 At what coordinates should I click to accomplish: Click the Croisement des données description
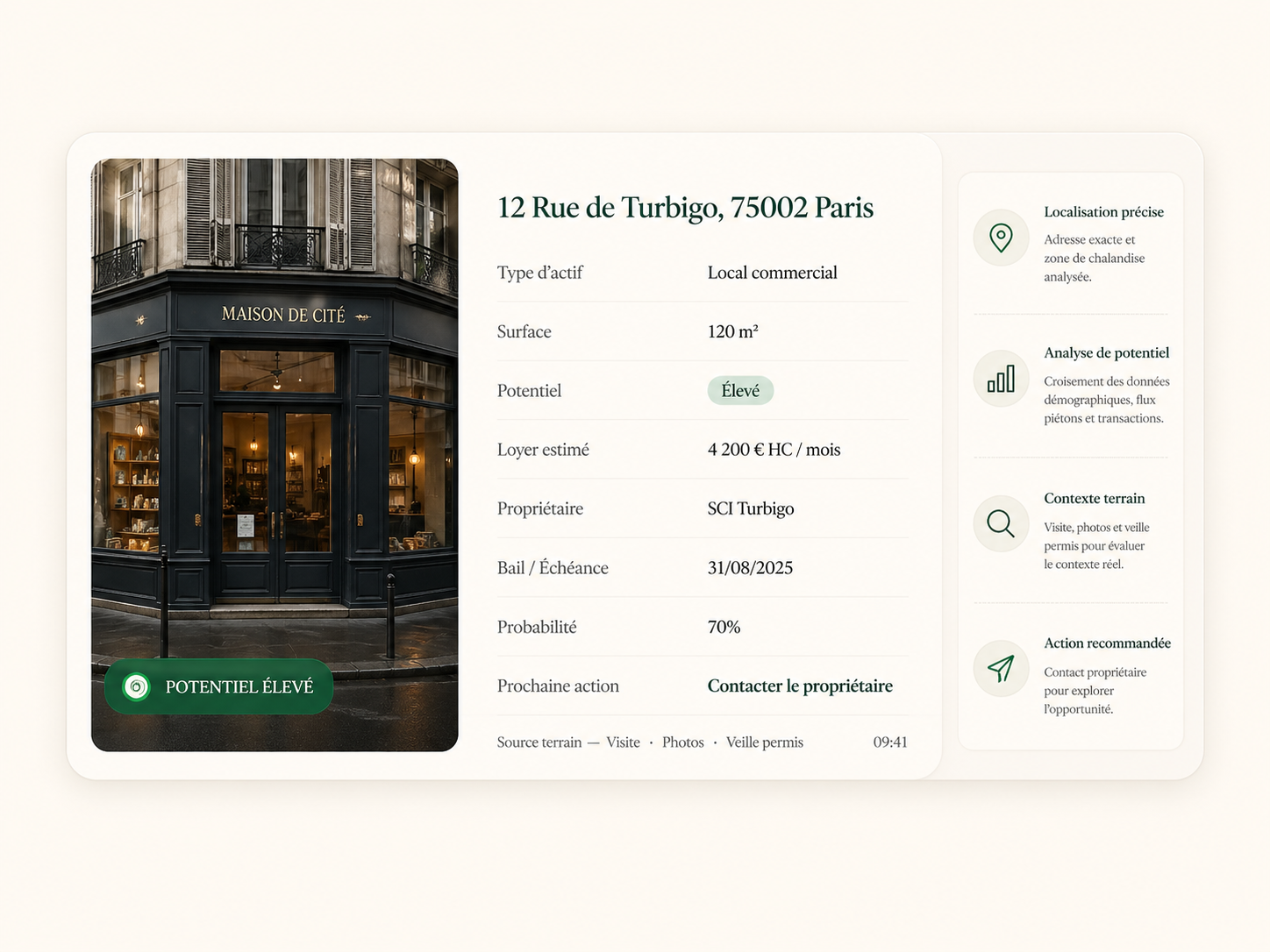[x=1107, y=400]
